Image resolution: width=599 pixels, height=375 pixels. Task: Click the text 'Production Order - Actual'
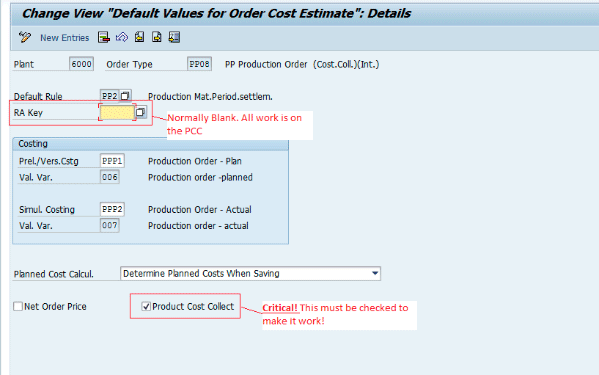[x=200, y=210]
